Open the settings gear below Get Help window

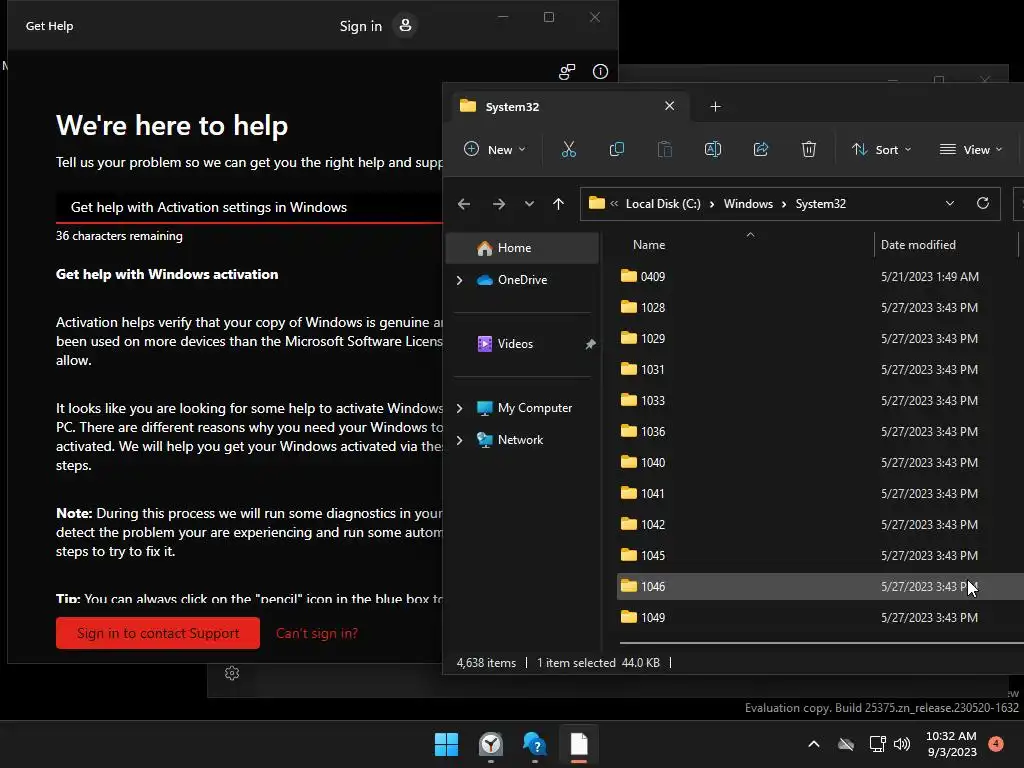point(232,673)
